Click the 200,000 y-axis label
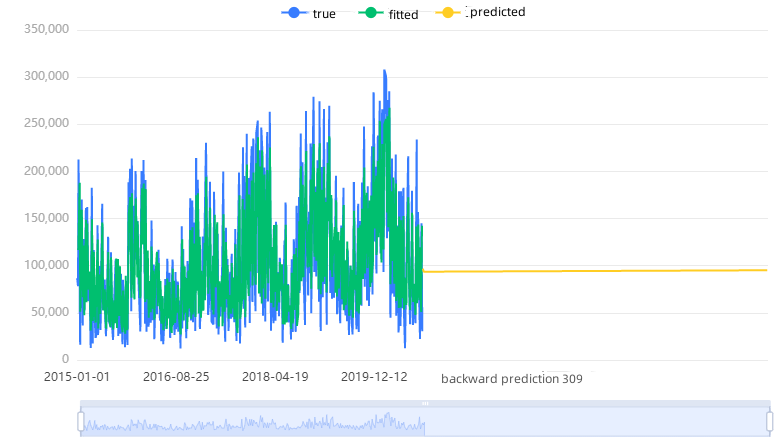This screenshot has height=444, width=782. pyautogui.click(x=46, y=171)
